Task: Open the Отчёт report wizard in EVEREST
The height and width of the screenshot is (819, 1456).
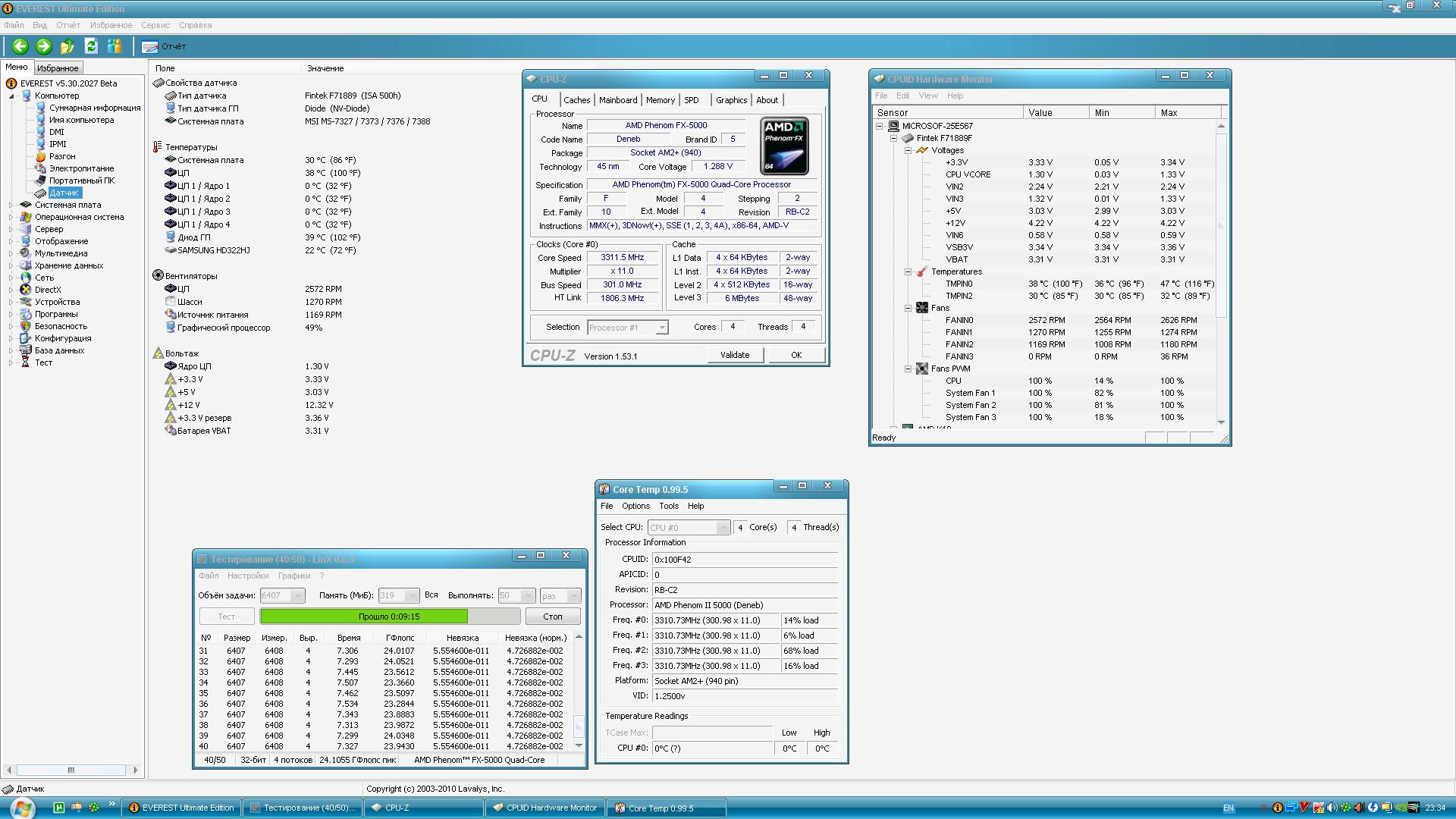Action: point(164,46)
